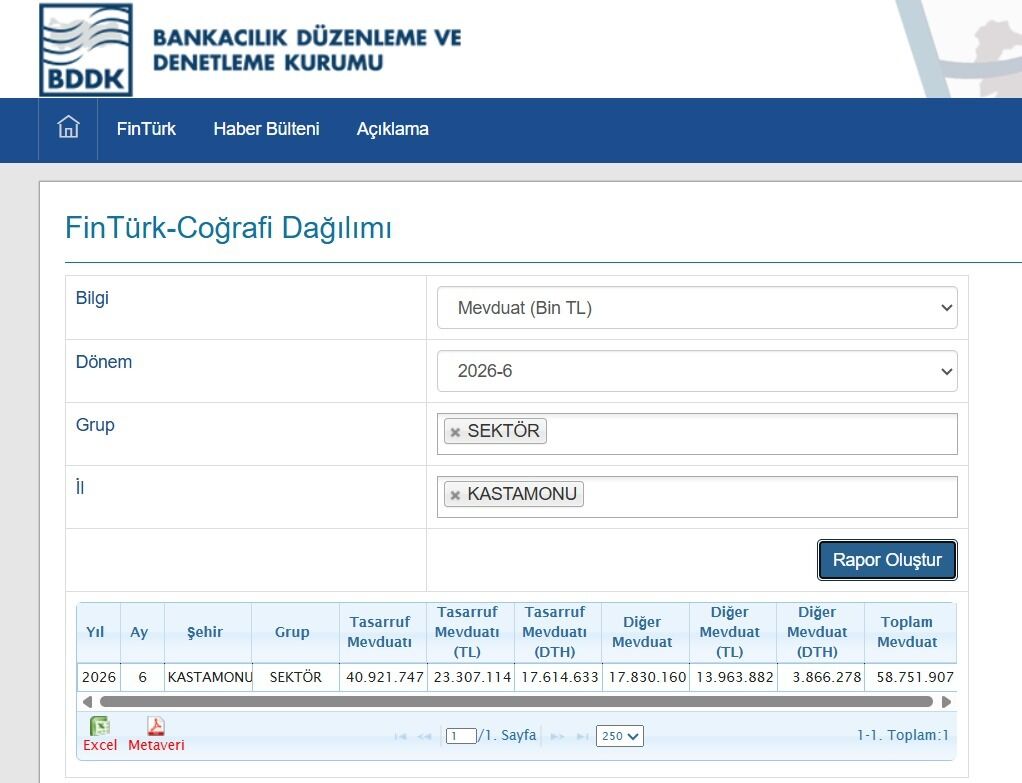The width and height of the screenshot is (1022, 783).
Task: Go to previous page in pager
Action: 424,736
